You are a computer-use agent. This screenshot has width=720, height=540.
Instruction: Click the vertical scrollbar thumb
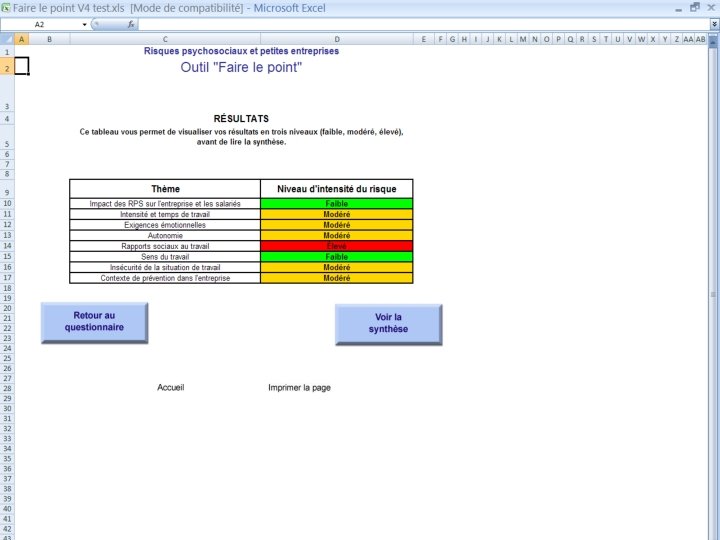tap(713, 294)
